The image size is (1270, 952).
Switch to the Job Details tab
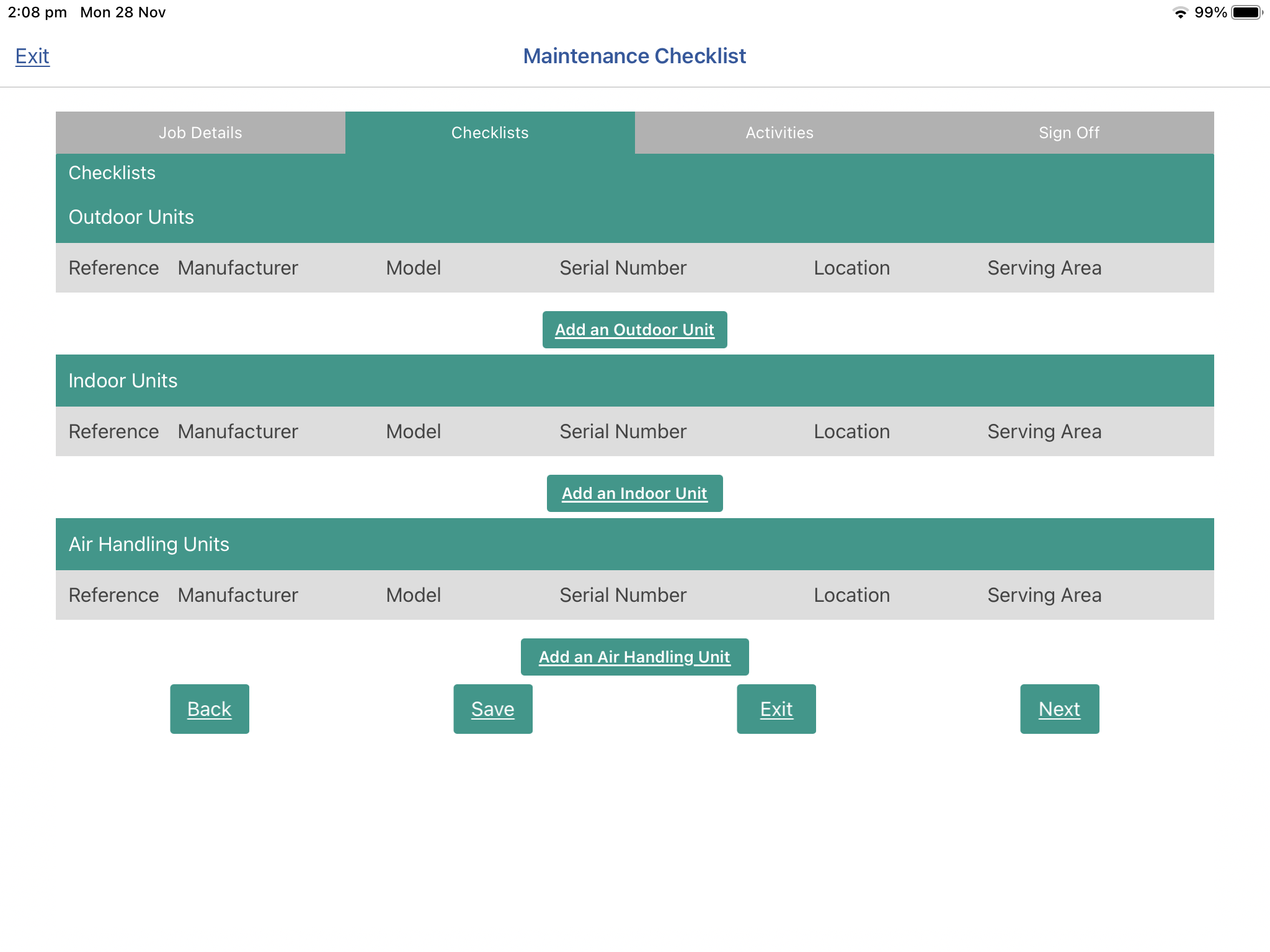[200, 133]
